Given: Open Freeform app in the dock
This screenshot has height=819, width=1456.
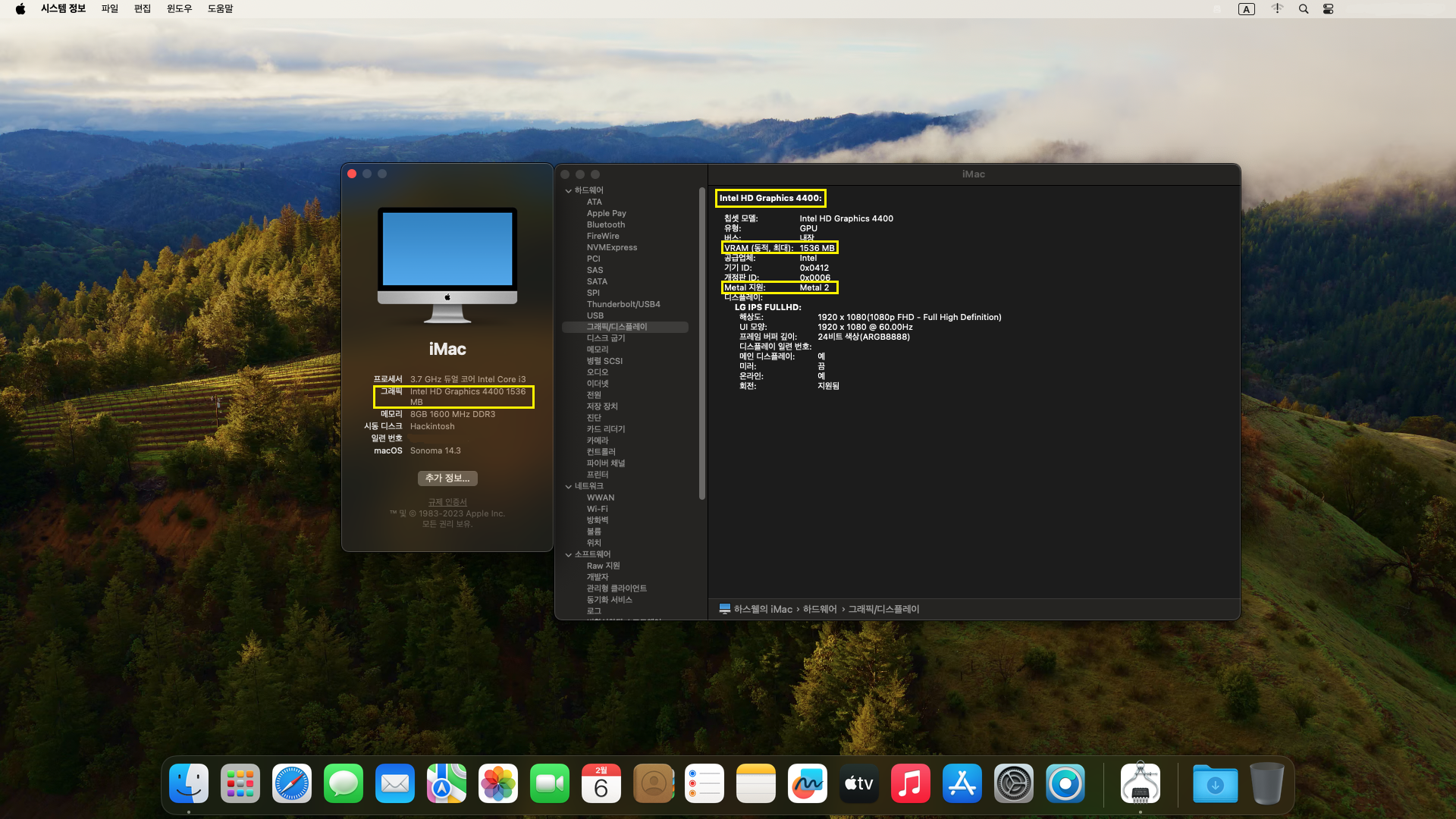Looking at the screenshot, I should (x=808, y=783).
